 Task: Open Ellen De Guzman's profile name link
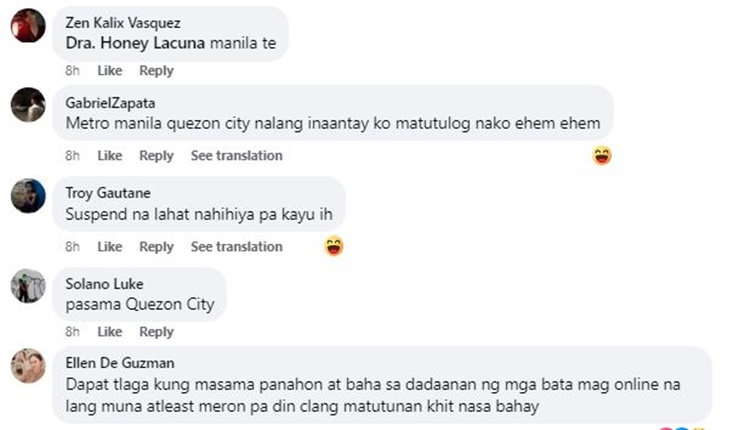pos(120,363)
